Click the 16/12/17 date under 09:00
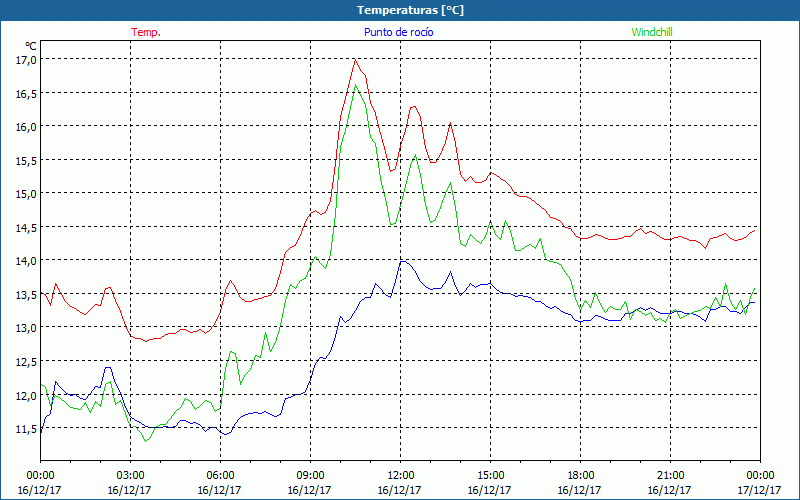Viewport: 800px width, 500px height. [309, 490]
